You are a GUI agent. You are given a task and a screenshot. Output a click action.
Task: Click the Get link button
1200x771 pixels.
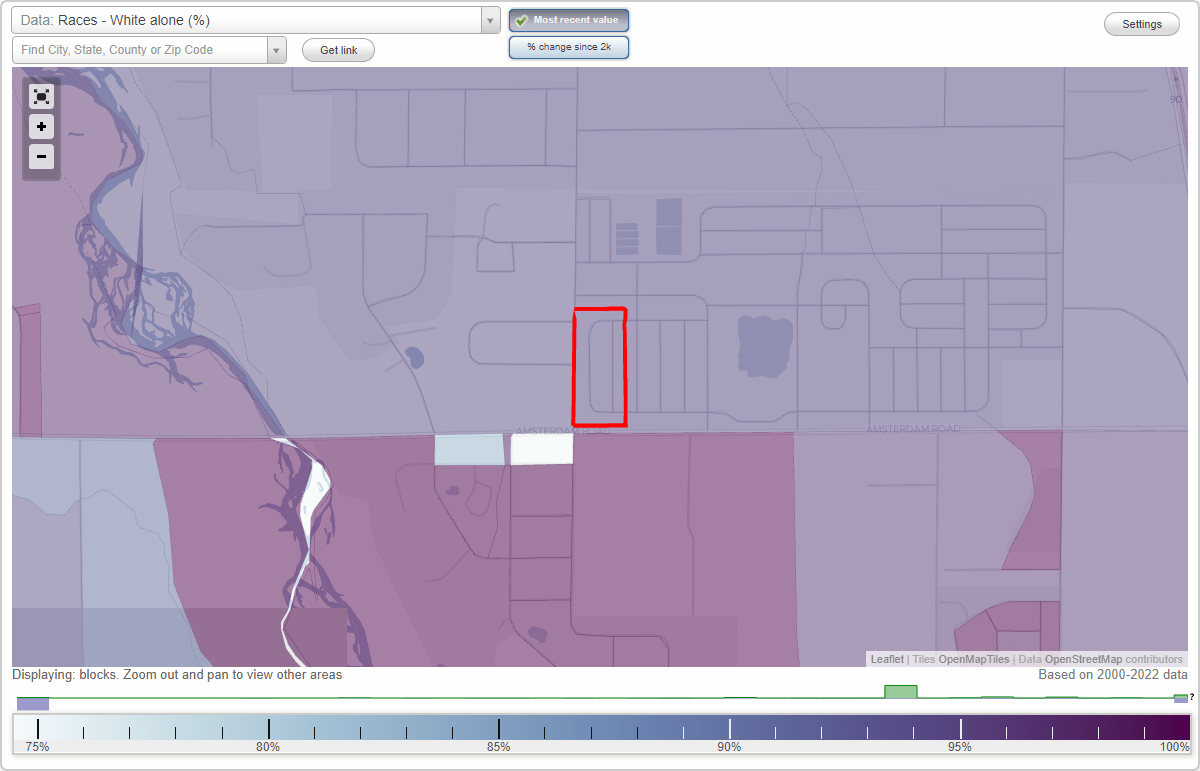(x=338, y=50)
